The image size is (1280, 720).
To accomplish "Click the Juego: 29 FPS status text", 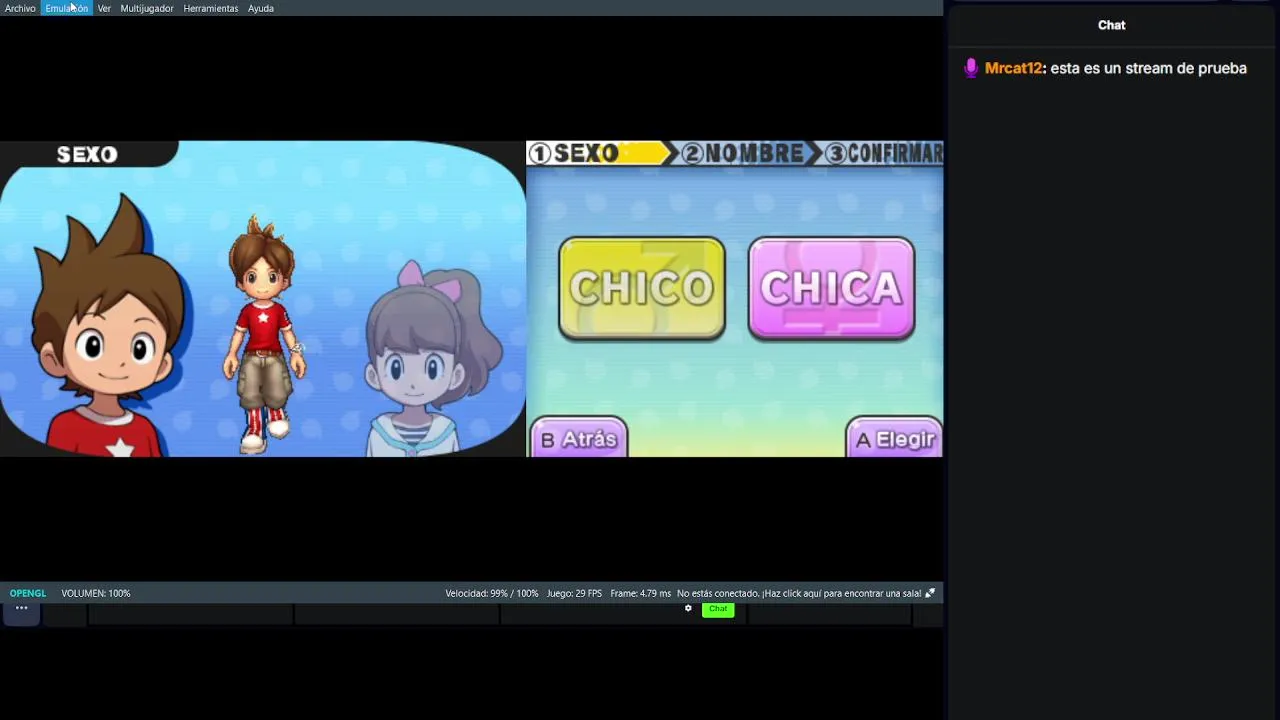I will (574, 593).
